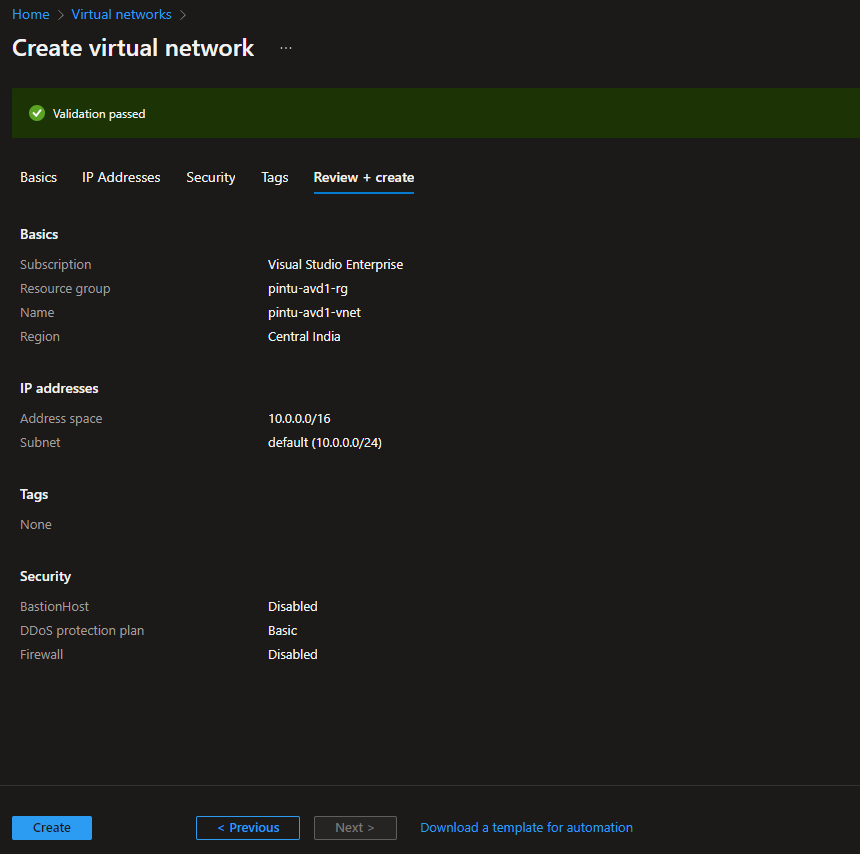Click the disabled Next button
The image size is (860, 854).
tap(355, 827)
